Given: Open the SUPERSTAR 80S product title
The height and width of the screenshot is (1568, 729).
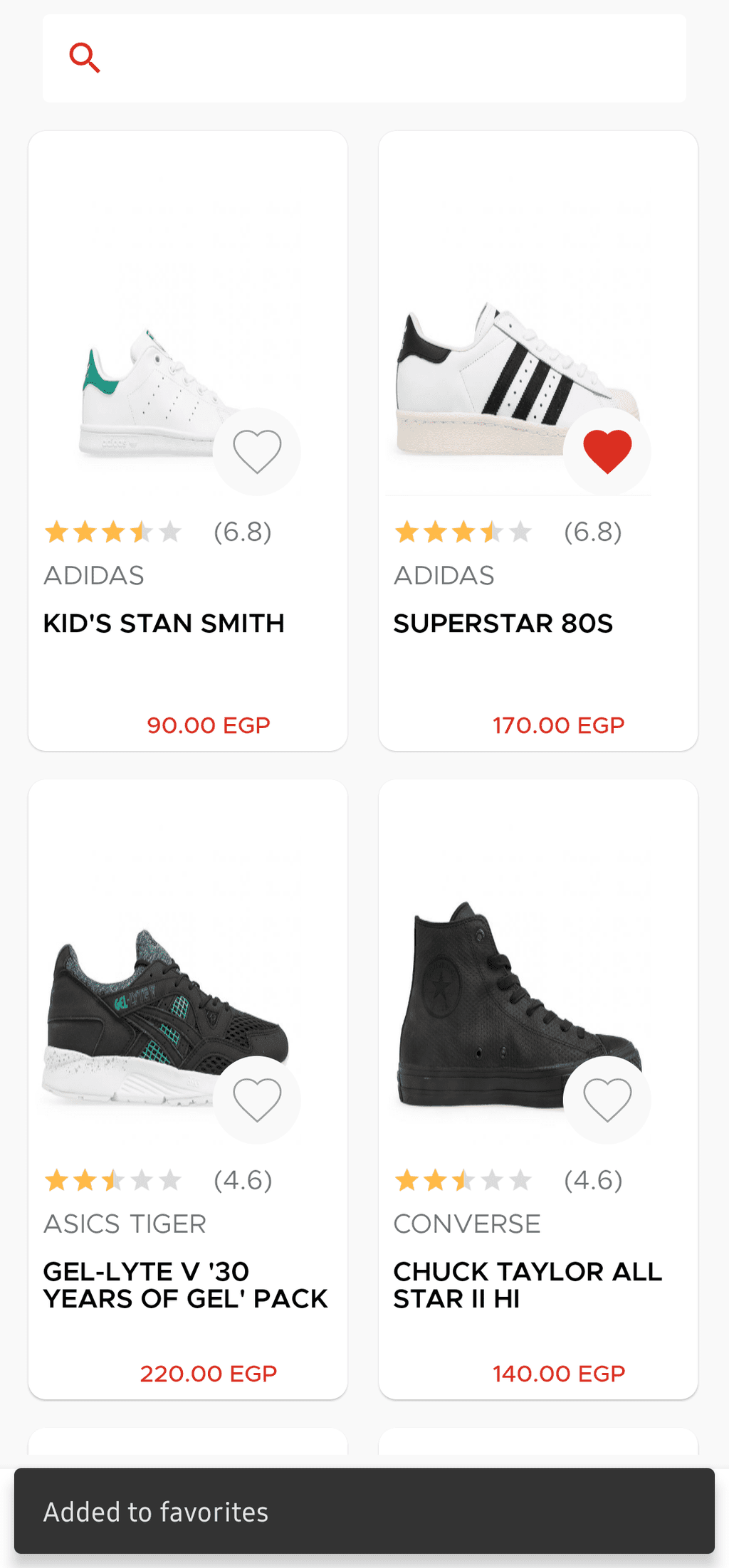Looking at the screenshot, I should (503, 623).
